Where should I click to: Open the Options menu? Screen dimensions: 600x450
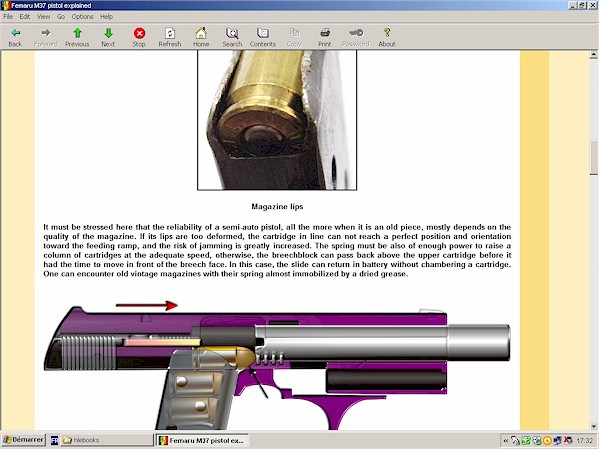[83, 16]
